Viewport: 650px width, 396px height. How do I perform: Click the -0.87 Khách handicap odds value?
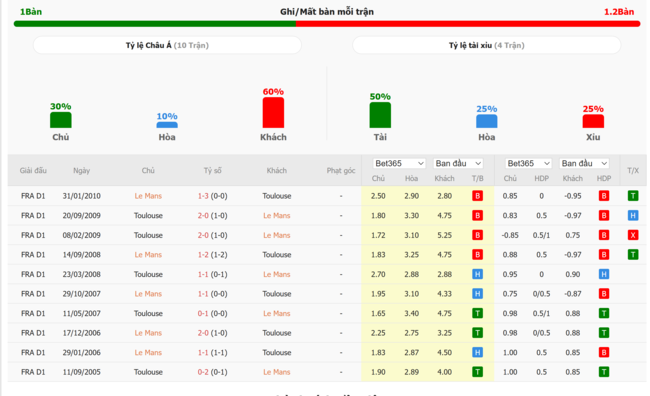click(x=572, y=294)
